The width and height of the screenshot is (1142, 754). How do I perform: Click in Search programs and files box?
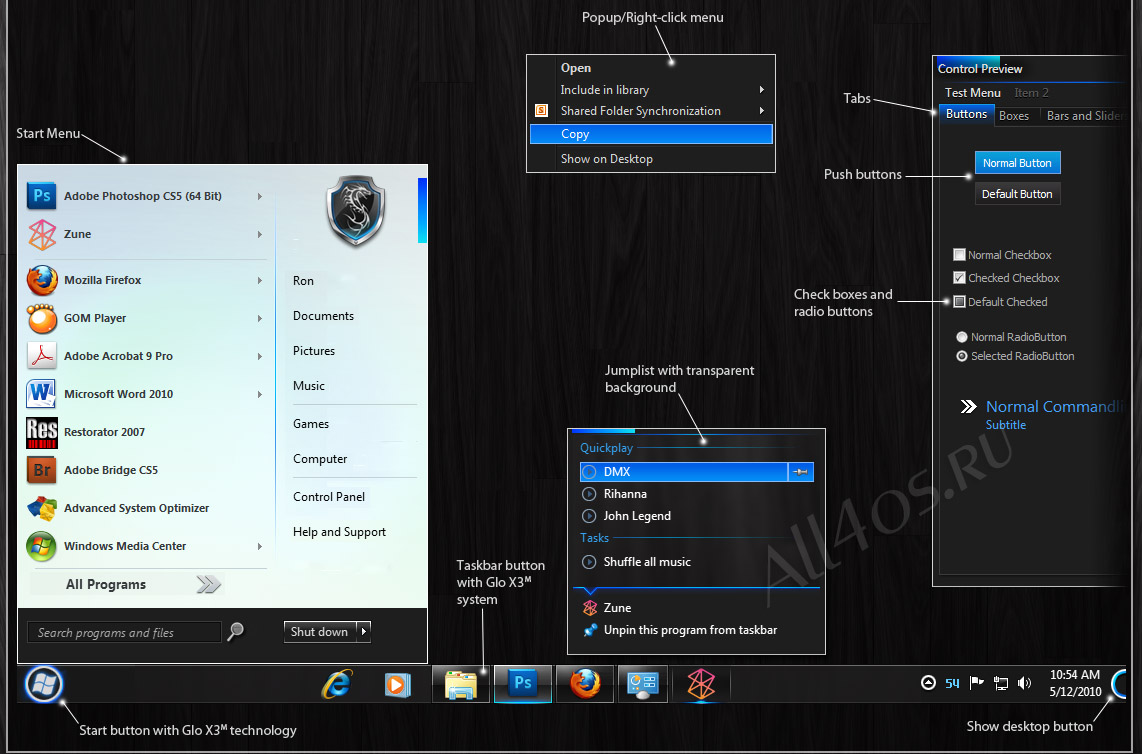tap(124, 632)
